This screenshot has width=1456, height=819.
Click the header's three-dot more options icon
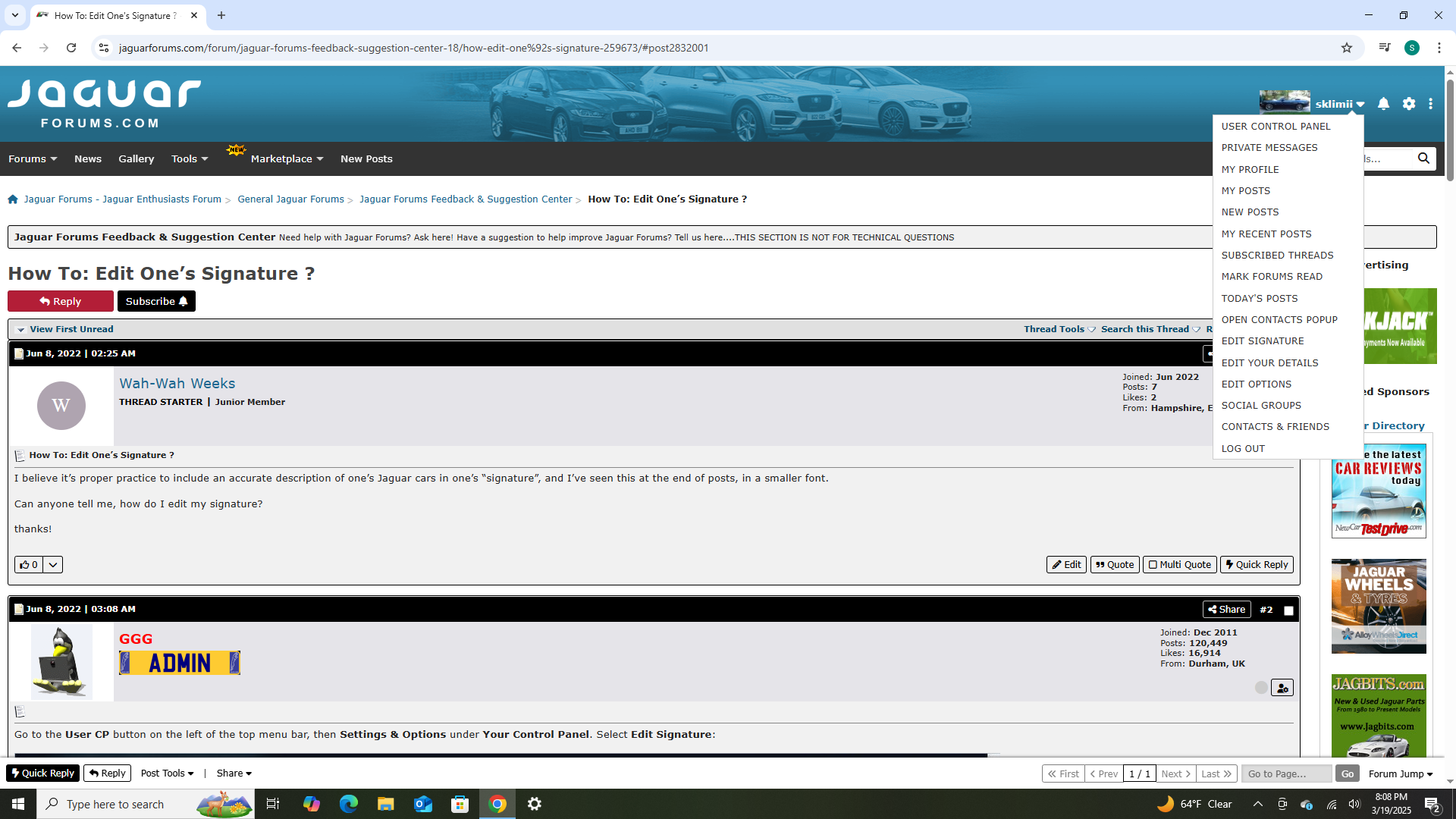(1430, 104)
